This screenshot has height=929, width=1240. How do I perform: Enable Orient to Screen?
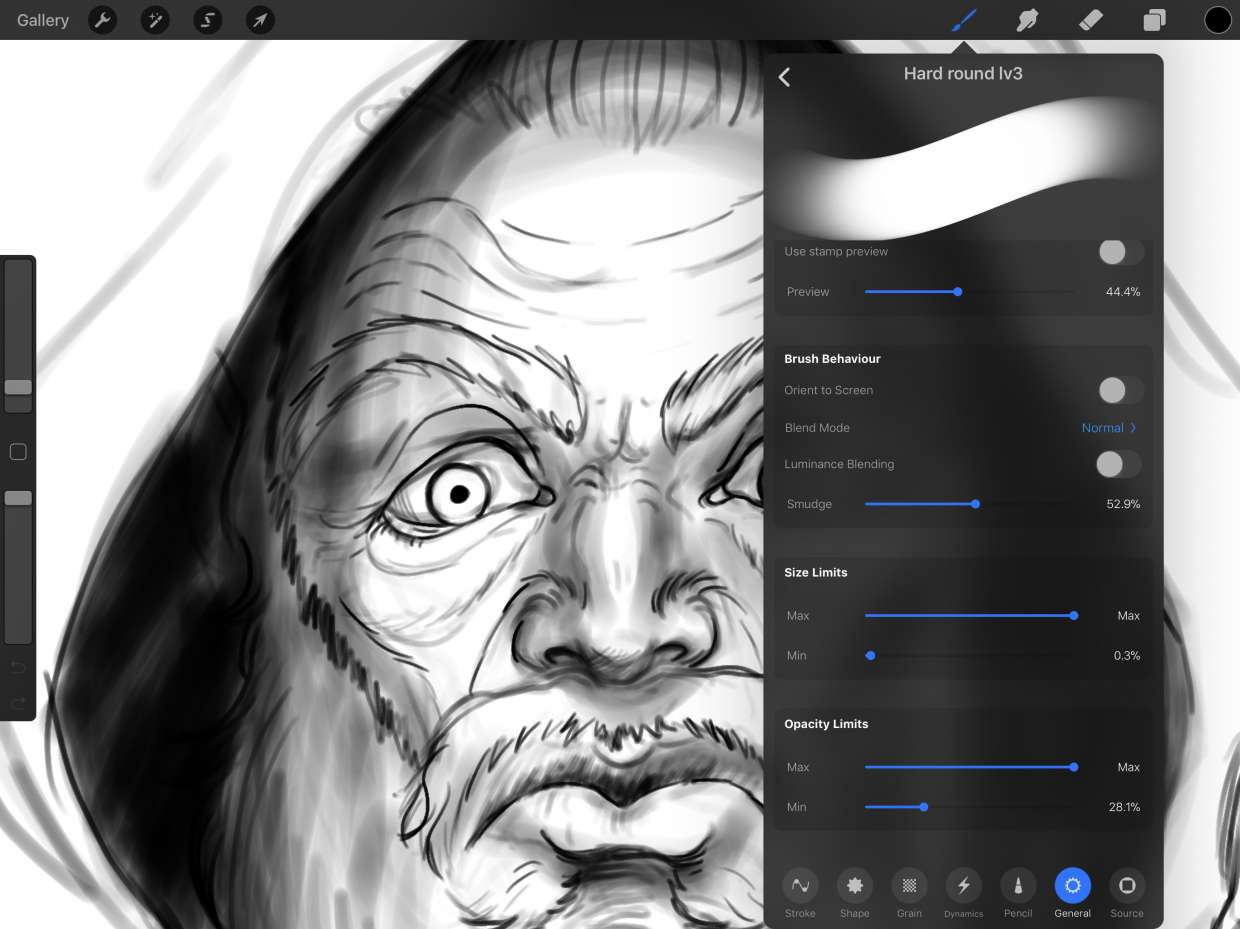tap(1119, 390)
